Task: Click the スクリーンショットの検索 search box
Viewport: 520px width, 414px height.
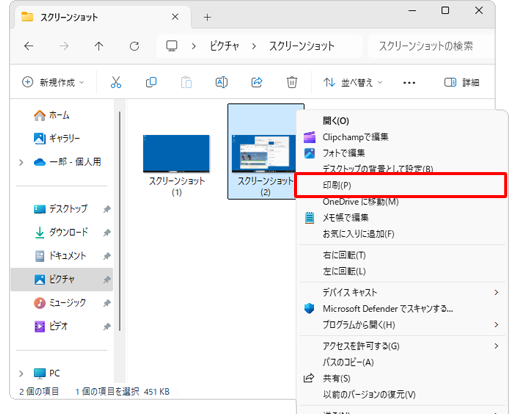Action: [x=431, y=46]
